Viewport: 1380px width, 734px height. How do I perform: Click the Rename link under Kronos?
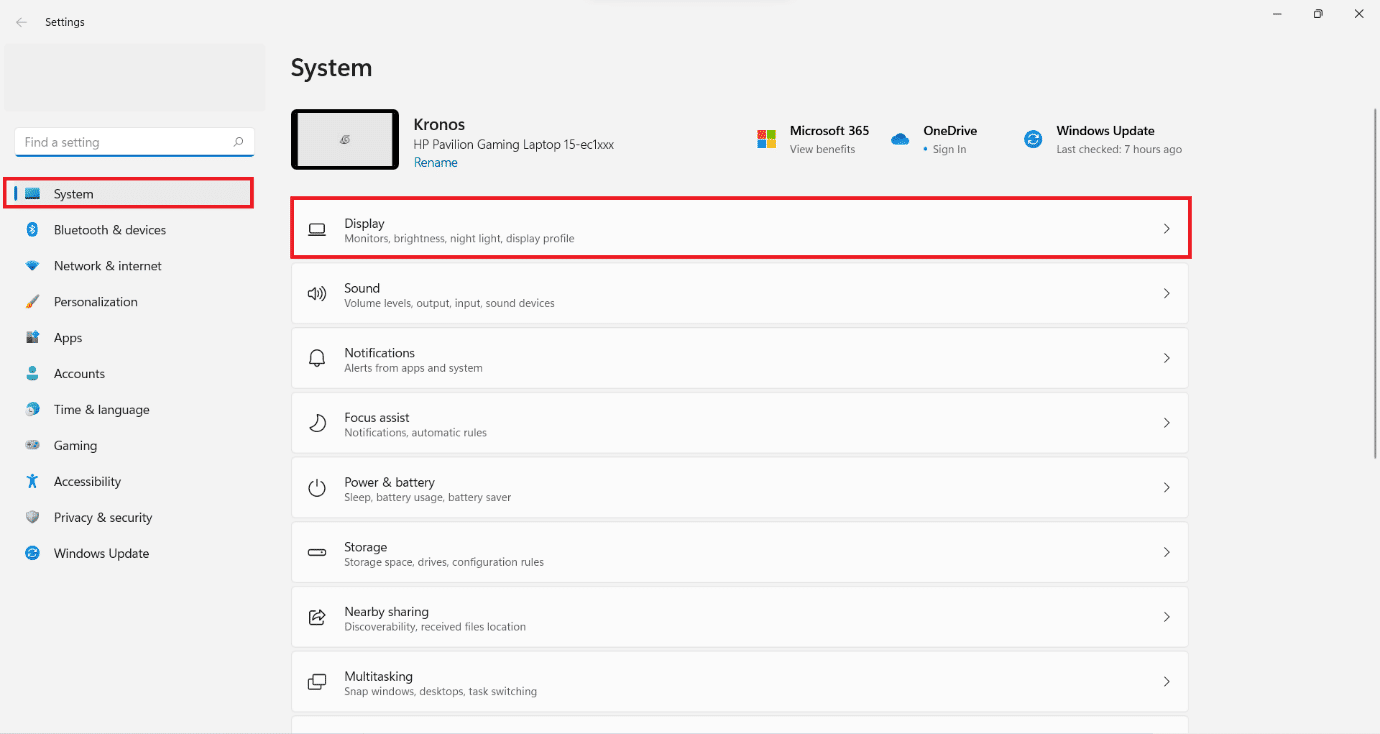pyautogui.click(x=435, y=162)
